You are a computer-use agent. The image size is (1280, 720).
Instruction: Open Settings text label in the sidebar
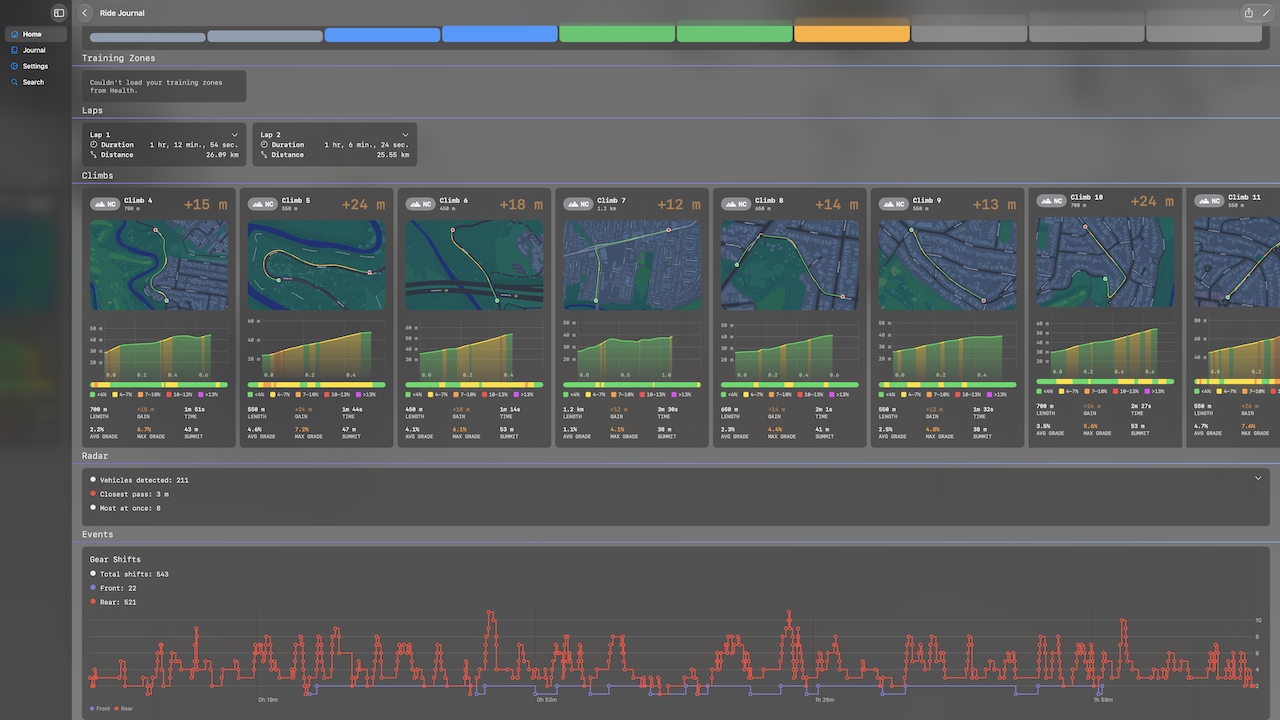pyautogui.click(x=36, y=66)
